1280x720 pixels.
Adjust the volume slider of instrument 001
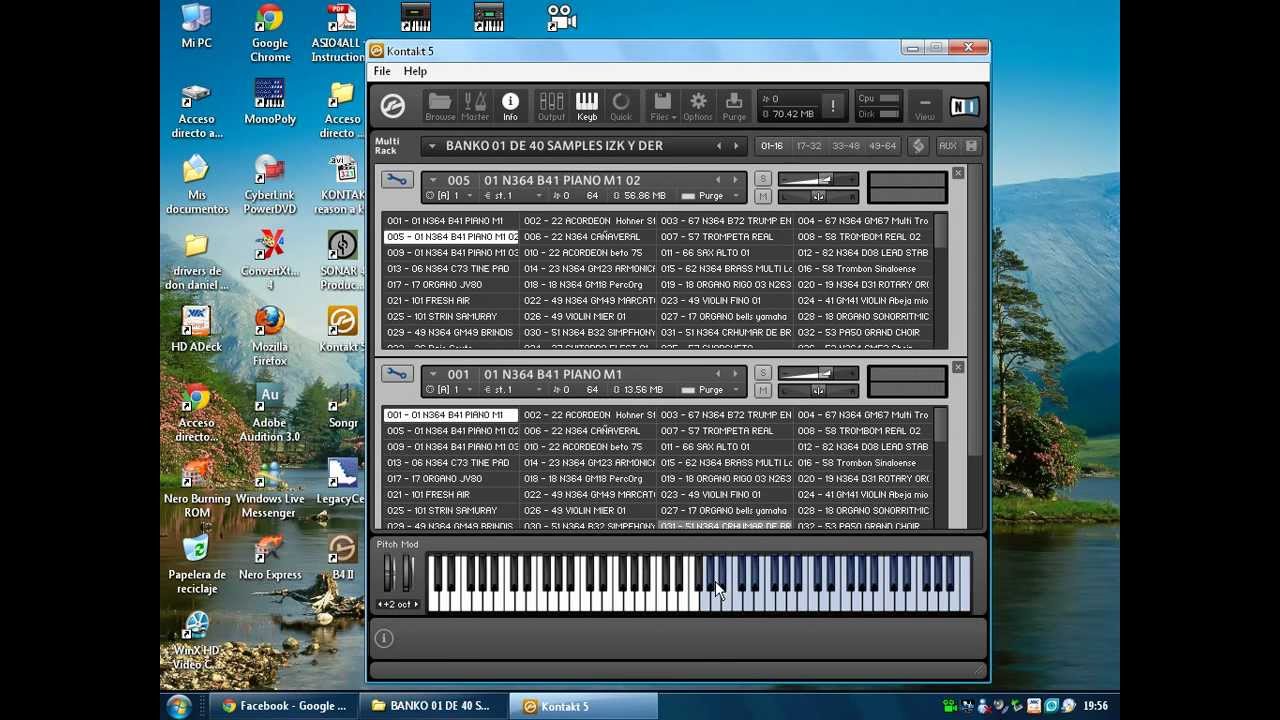pos(818,374)
